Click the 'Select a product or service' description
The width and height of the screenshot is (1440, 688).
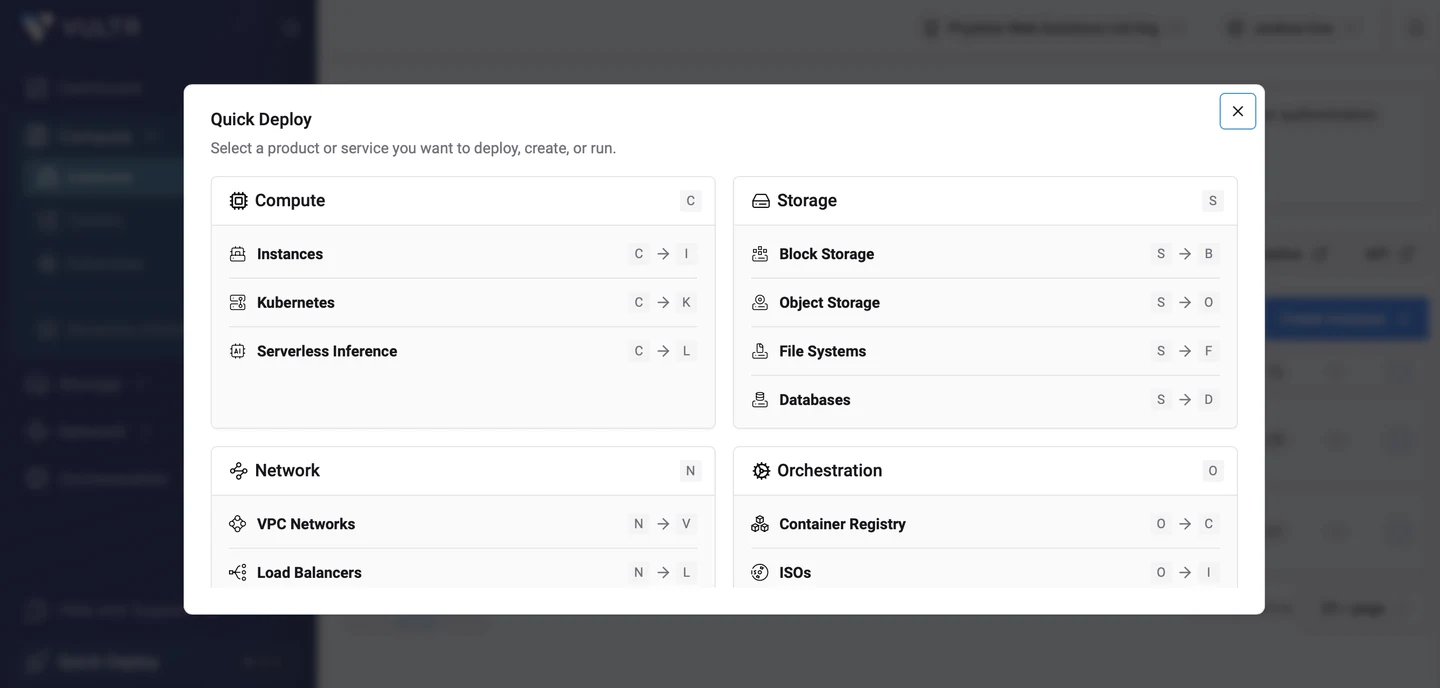413,148
